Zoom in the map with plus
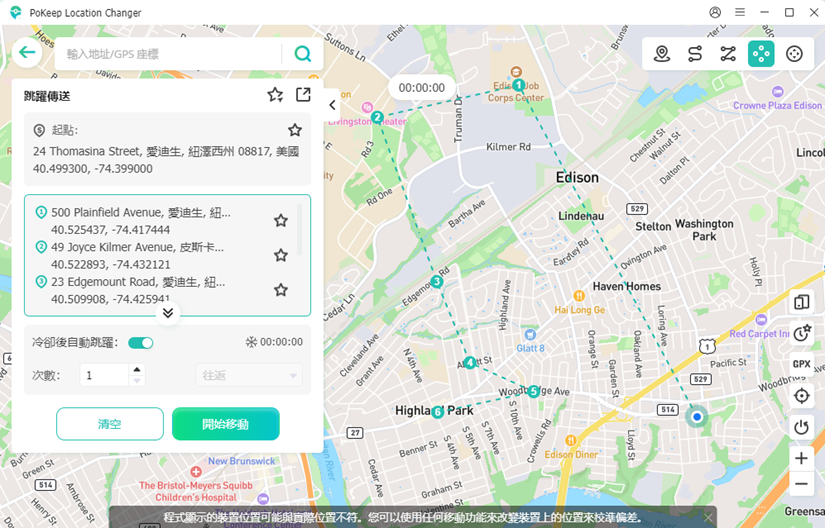The image size is (825, 528). tap(801, 458)
